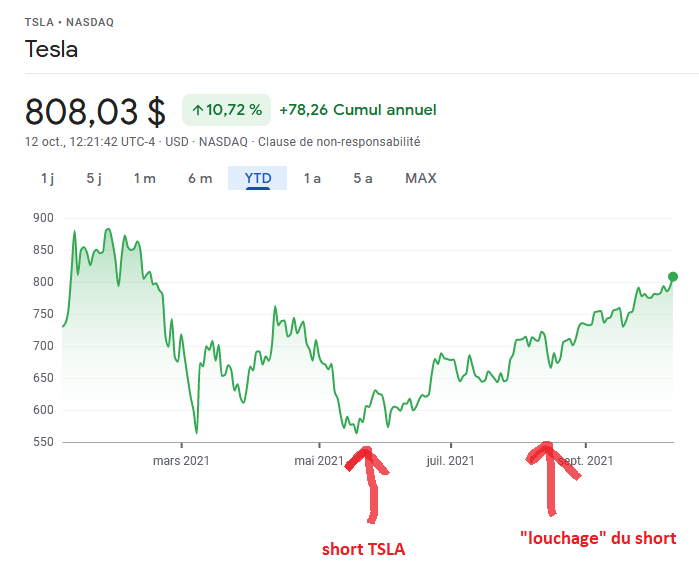Screen dimensions: 699x563
Task: Click the "sept. 2021" axis label
Action: pyautogui.click(x=585, y=460)
